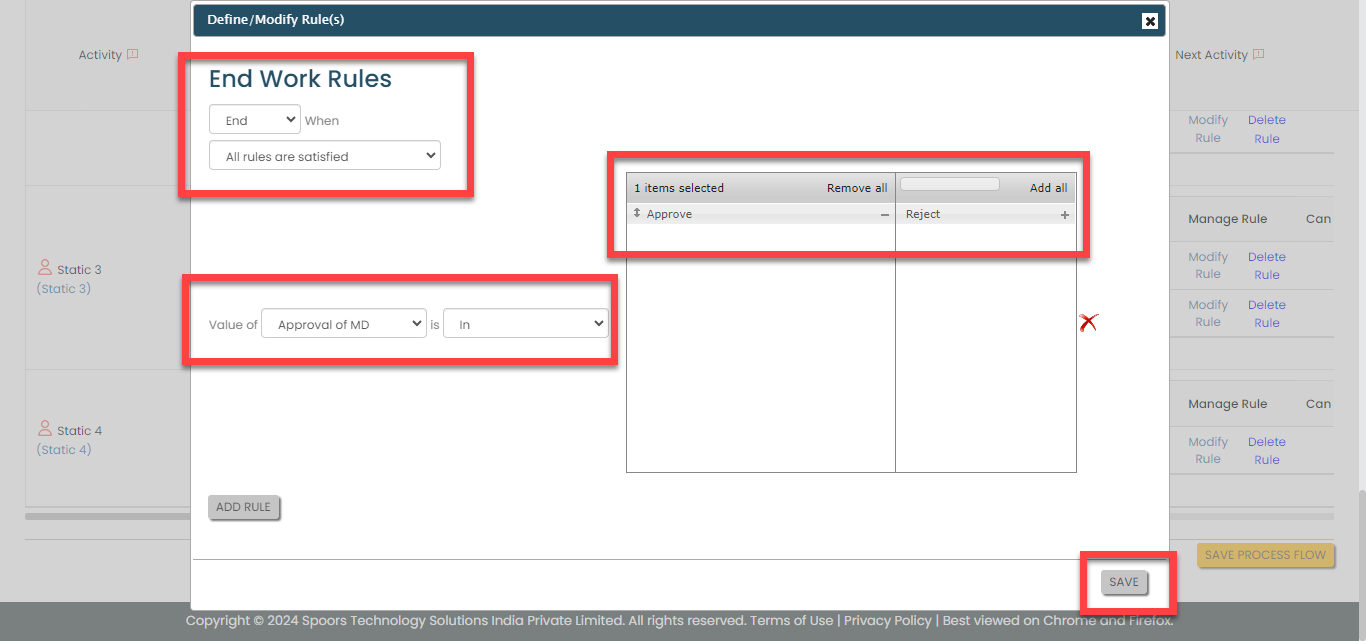Remove Approve using its minus icon
The width and height of the screenshot is (1366, 641).
(884, 215)
